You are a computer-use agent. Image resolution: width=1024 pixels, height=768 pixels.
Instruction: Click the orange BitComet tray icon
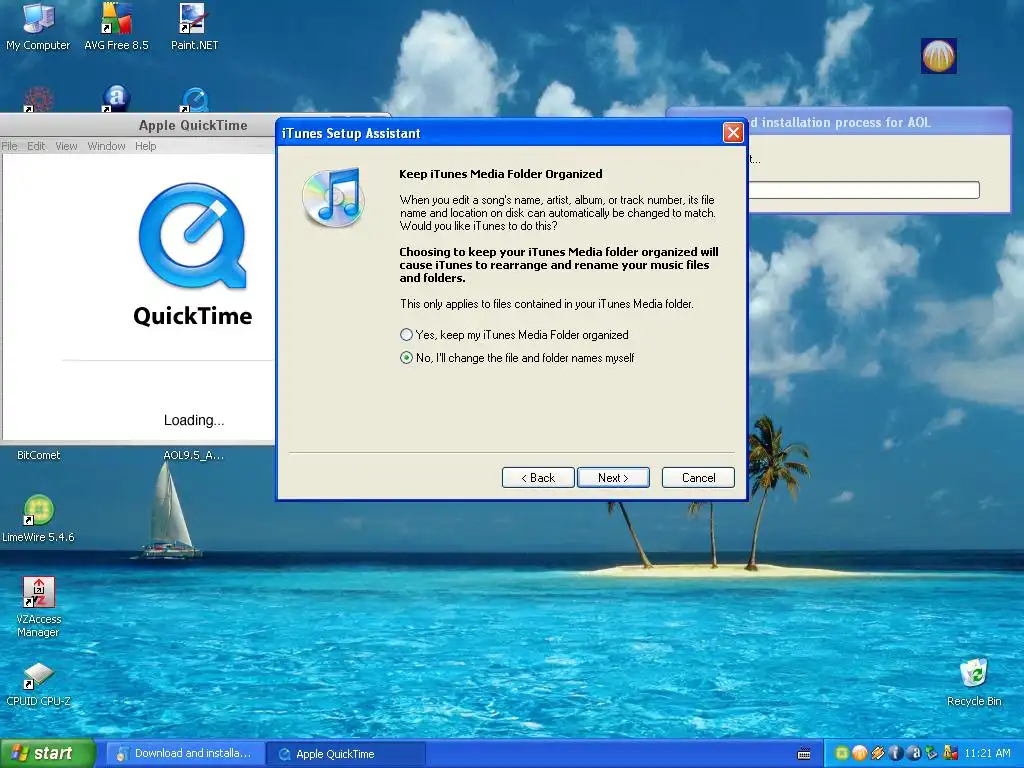tap(859, 754)
